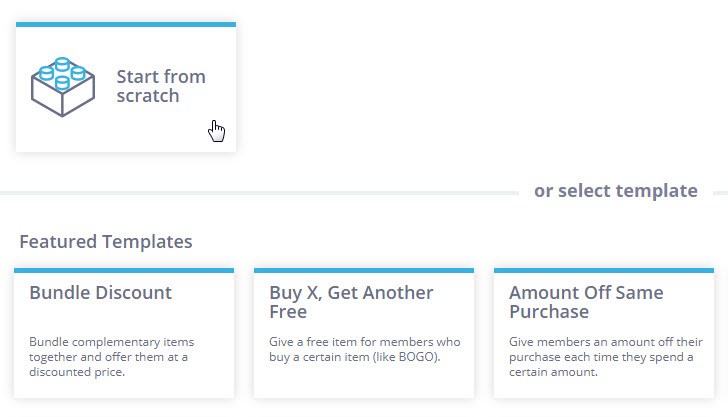Select the Start from scratch card
728x417 pixels.
[126, 87]
